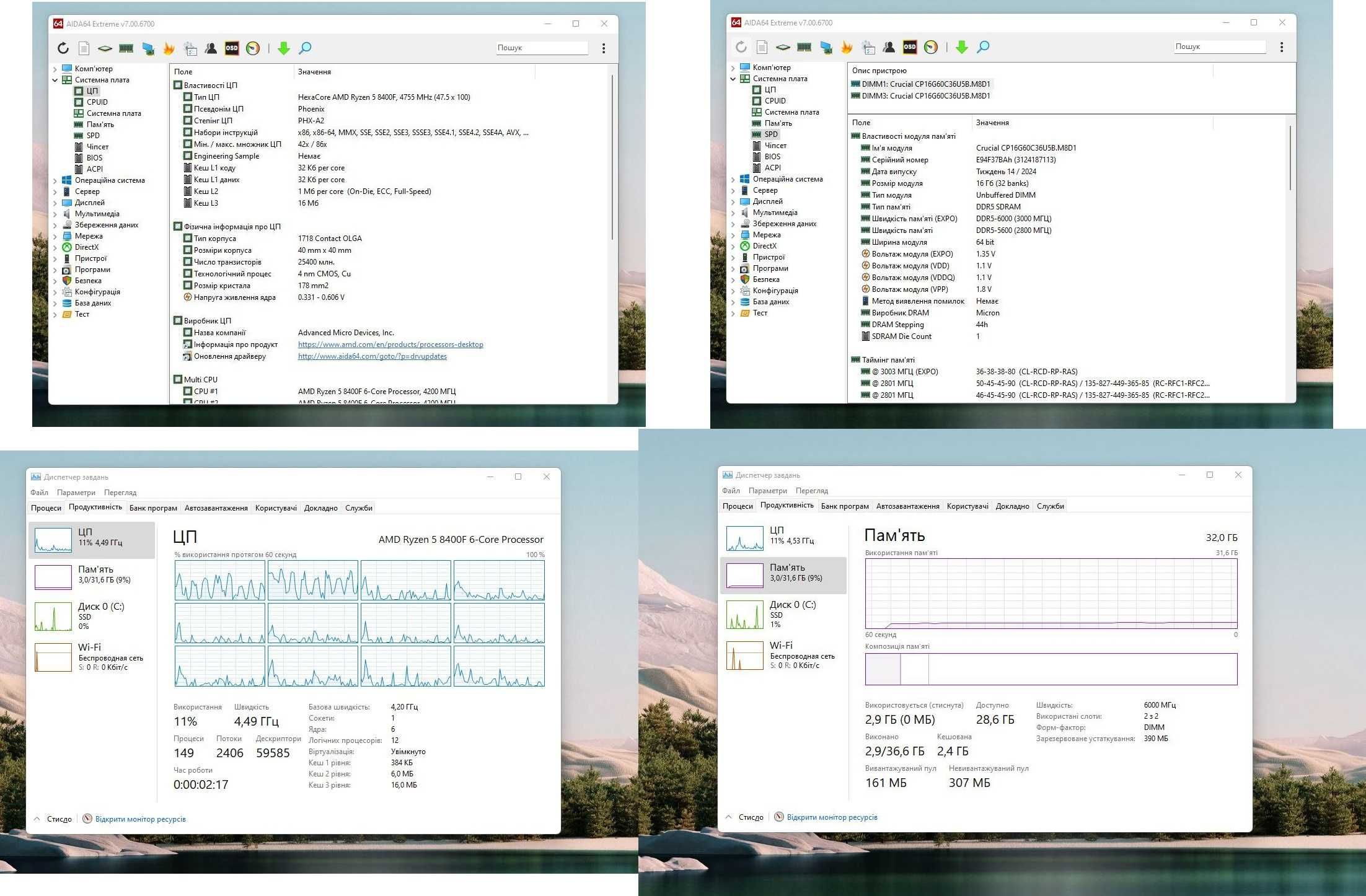Open Файл menu in CPU Task Manager

click(x=40, y=493)
